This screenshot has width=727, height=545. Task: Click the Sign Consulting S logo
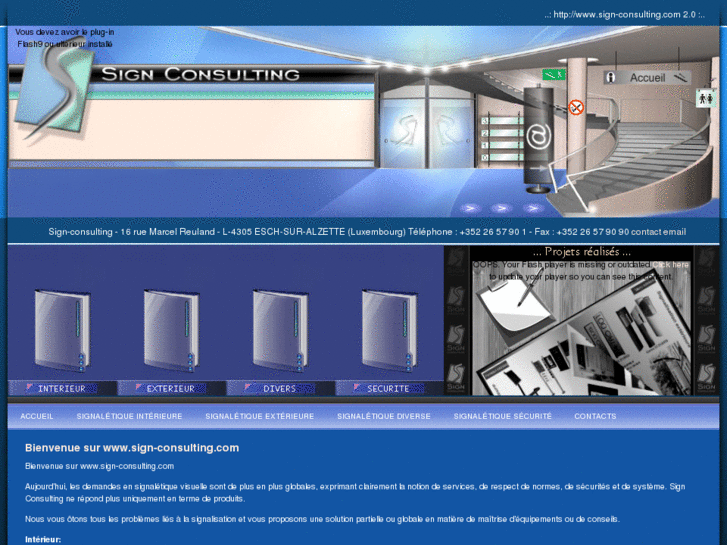click(x=53, y=89)
